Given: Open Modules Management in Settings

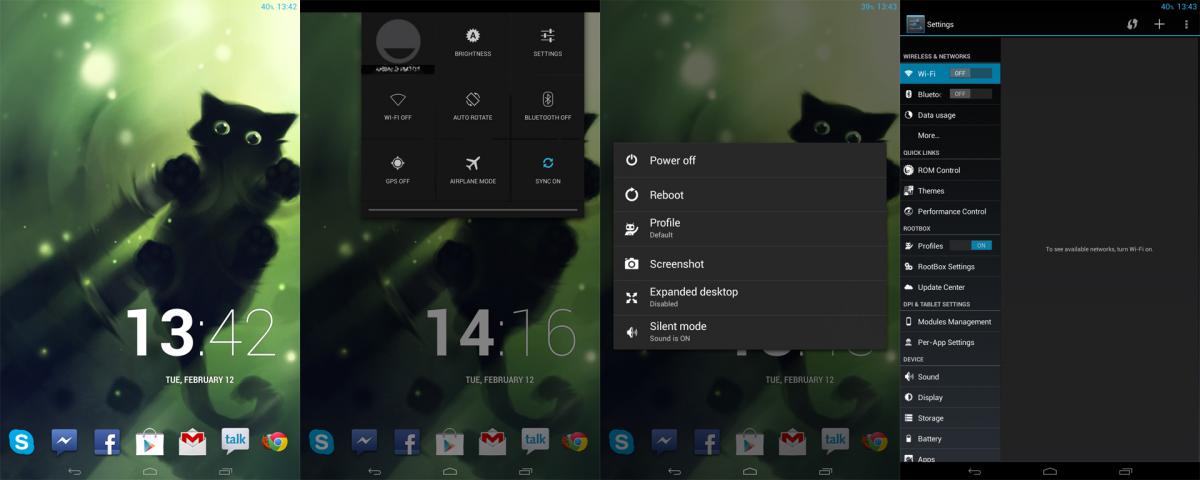Looking at the screenshot, I should click(950, 322).
